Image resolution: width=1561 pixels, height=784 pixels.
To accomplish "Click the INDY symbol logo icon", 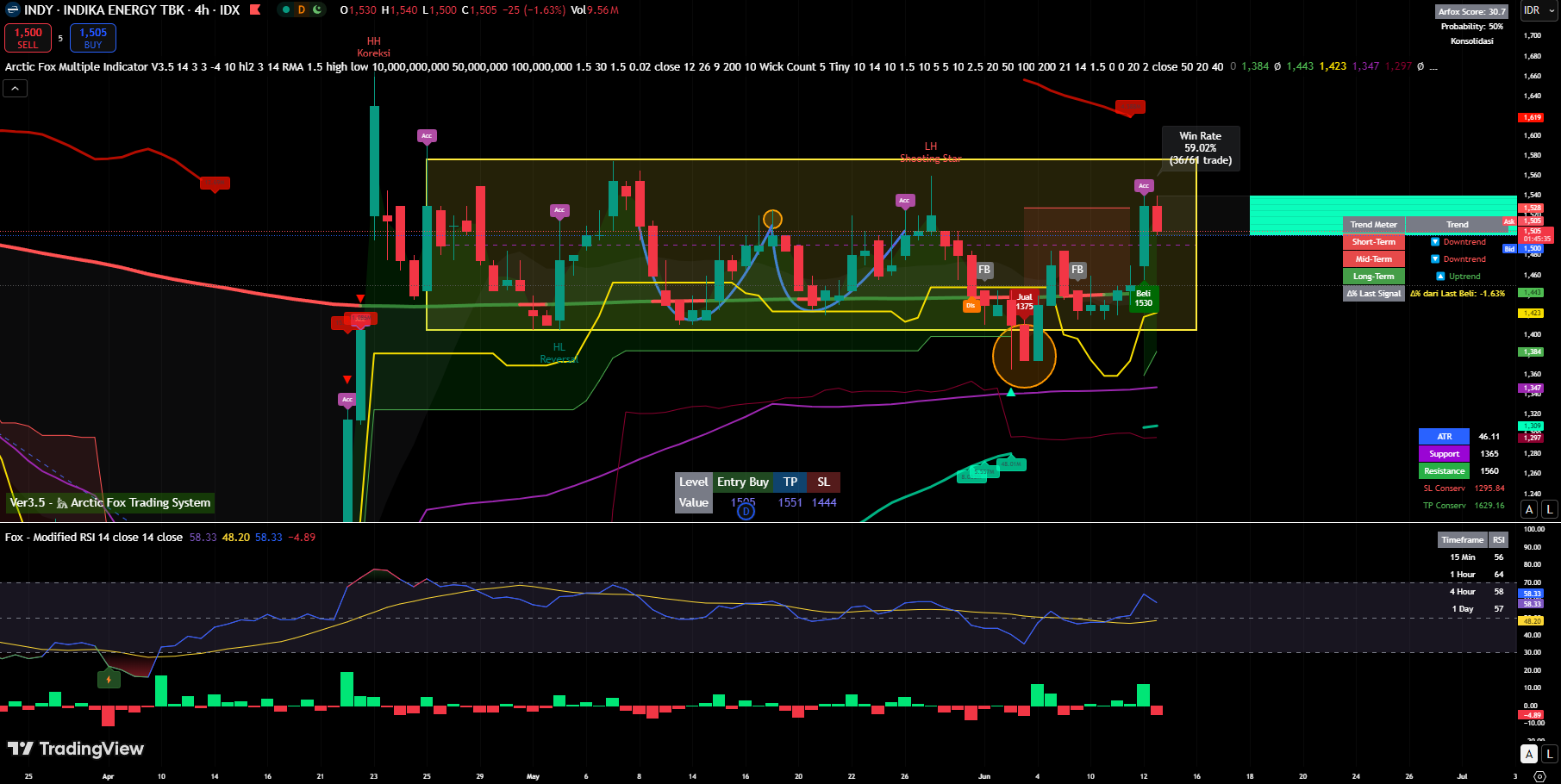I will point(12,10).
